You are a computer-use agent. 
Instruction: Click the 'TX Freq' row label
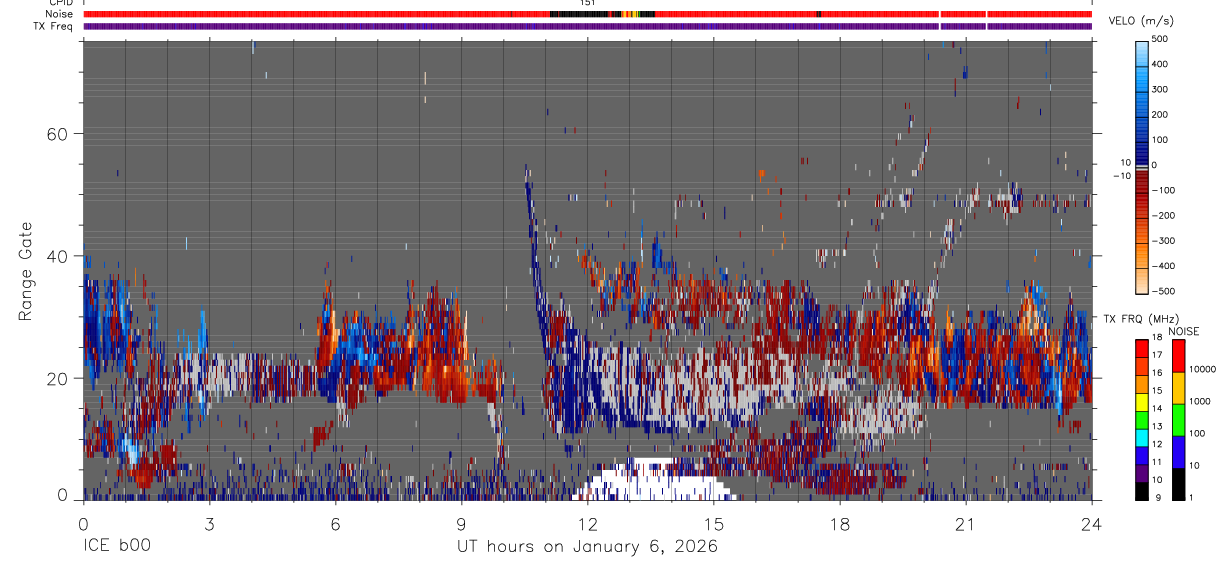(54, 26)
